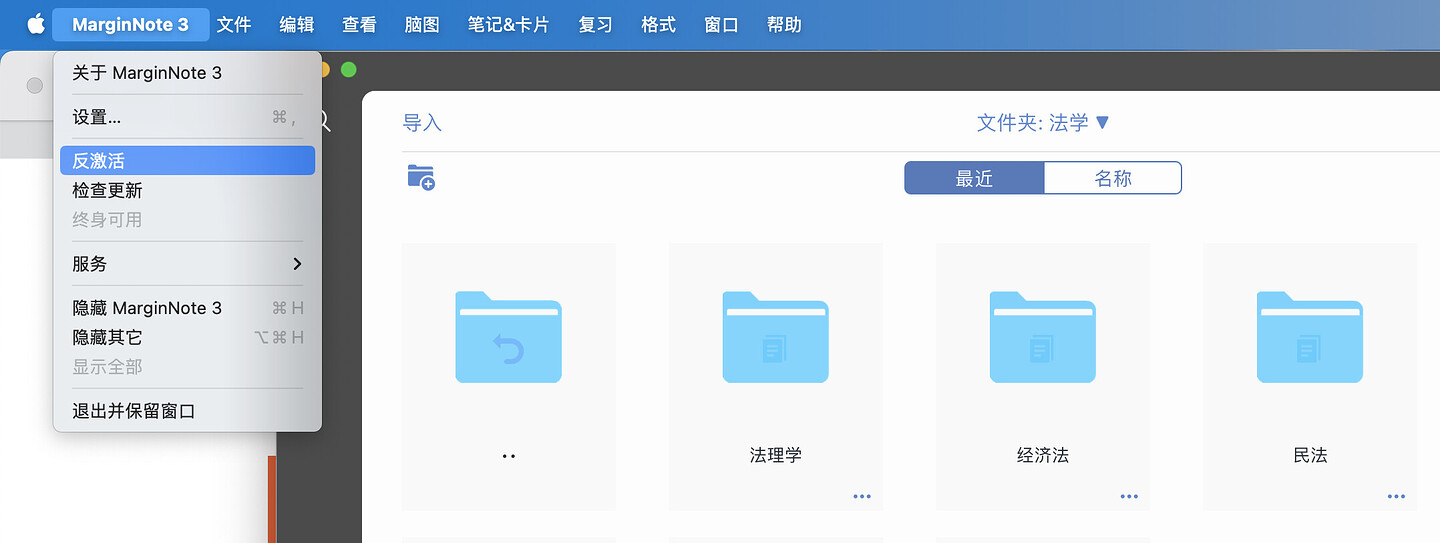Click the 法理学 folder name
Image resolution: width=1440 pixels, height=543 pixels.
tap(775, 455)
